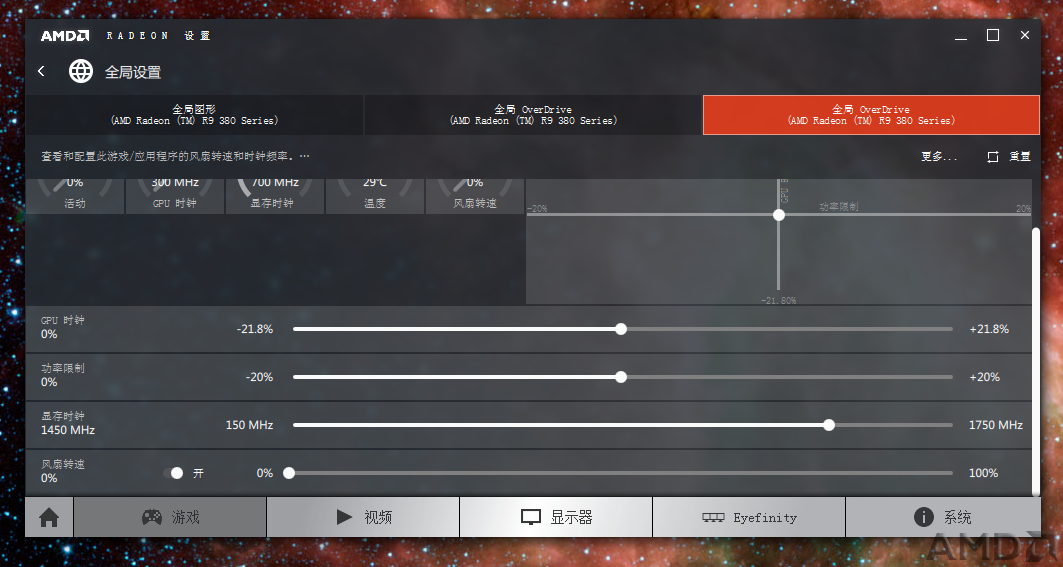The height and width of the screenshot is (567, 1063).
Task: Click the 显存时钟 700 MHz gauge
Action: pyautogui.click(x=275, y=196)
